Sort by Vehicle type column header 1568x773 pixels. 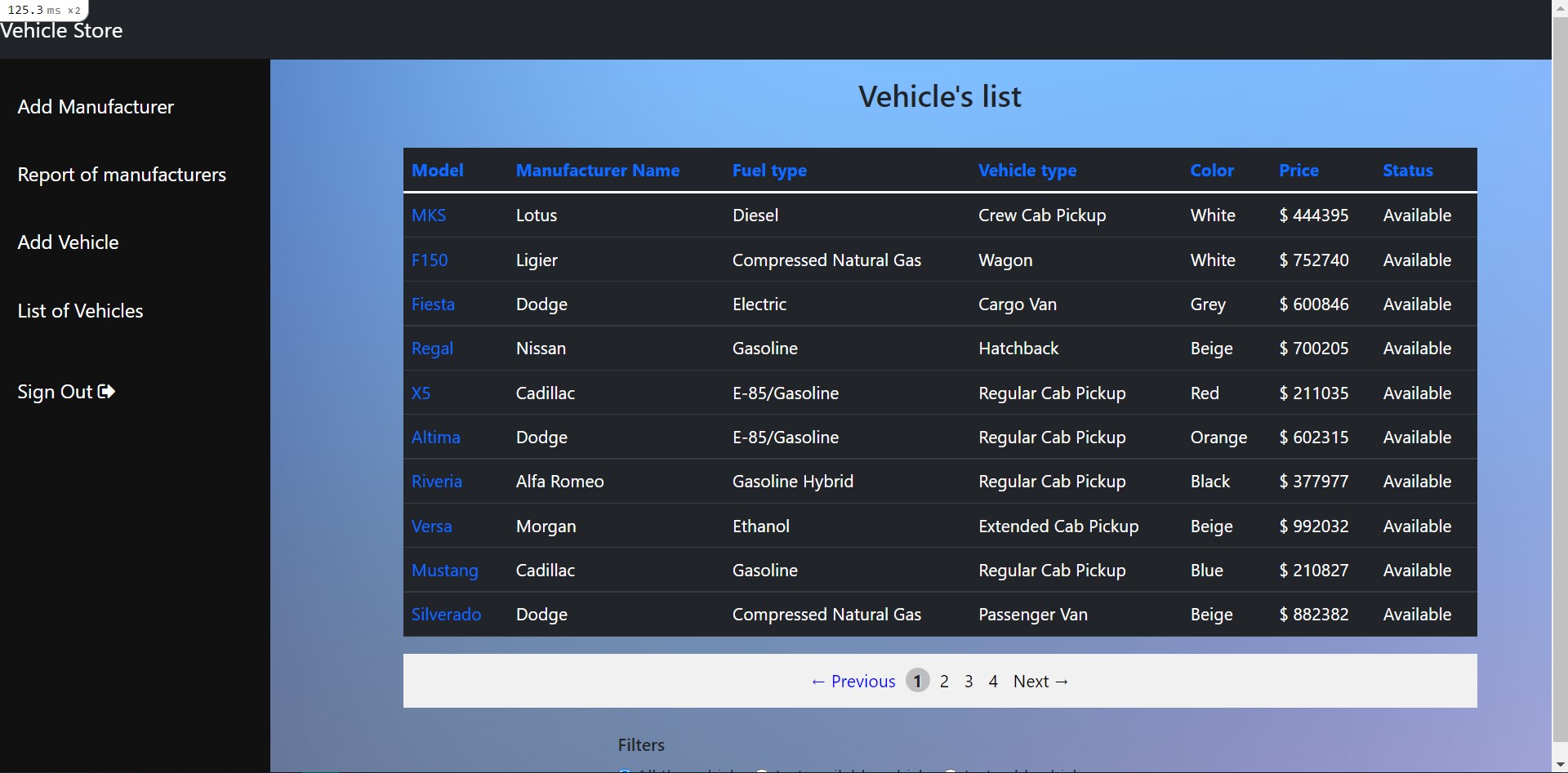(x=1027, y=171)
